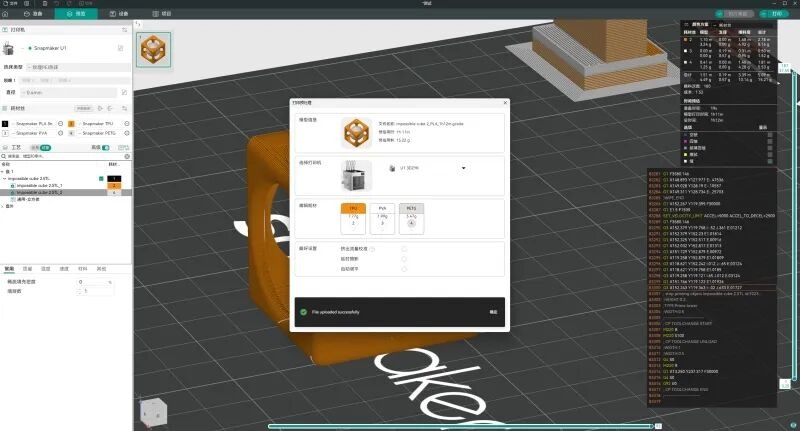Click the orientation cube in viewport corner
This screenshot has width=800, height=431.
(153, 412)
